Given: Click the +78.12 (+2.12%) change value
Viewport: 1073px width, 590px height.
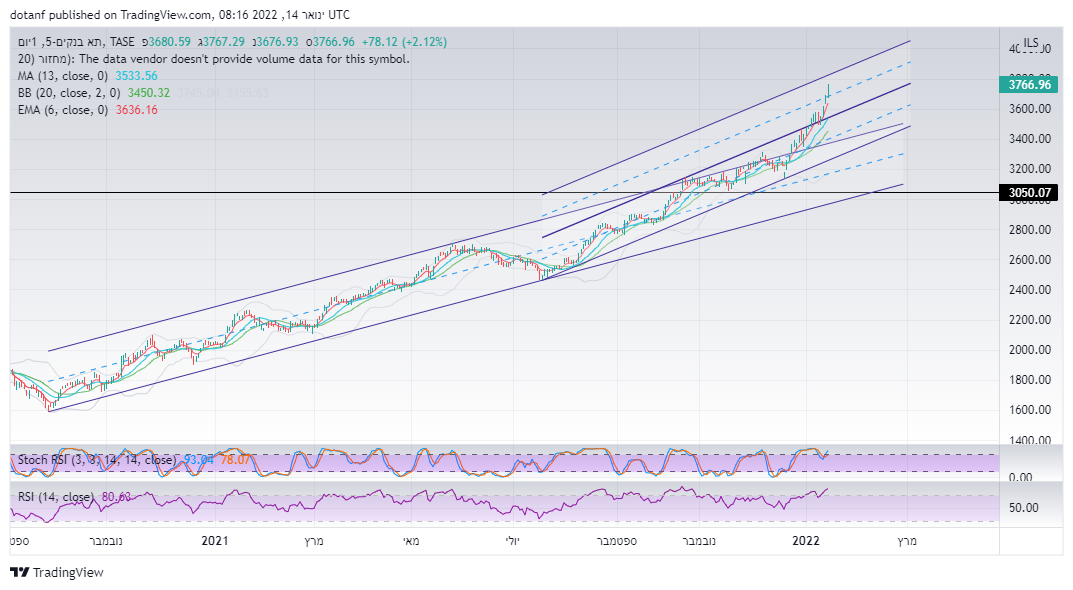Looking at the screenshot, I should tap(404, 42).
